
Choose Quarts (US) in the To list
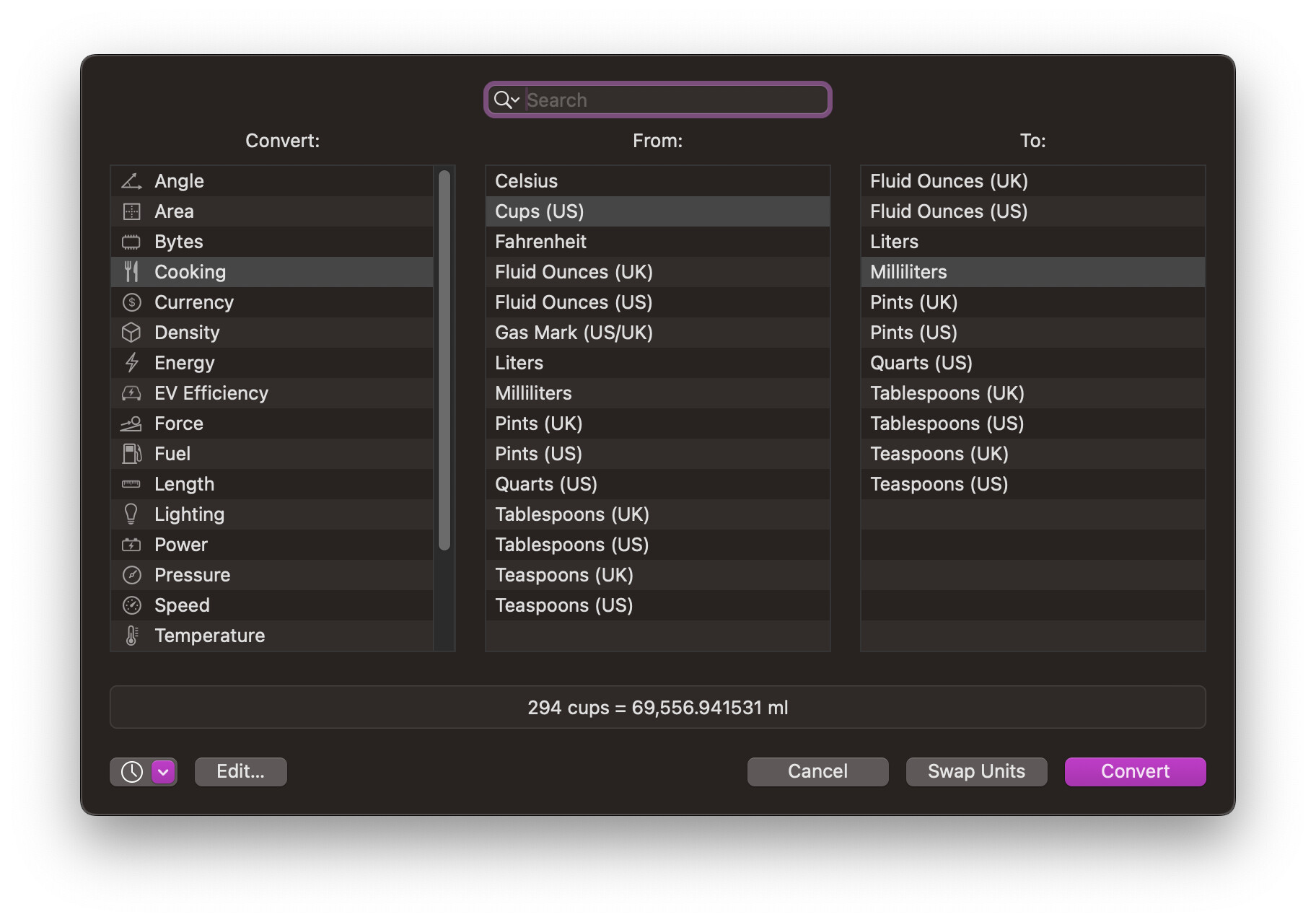[x=1033, y=363]
